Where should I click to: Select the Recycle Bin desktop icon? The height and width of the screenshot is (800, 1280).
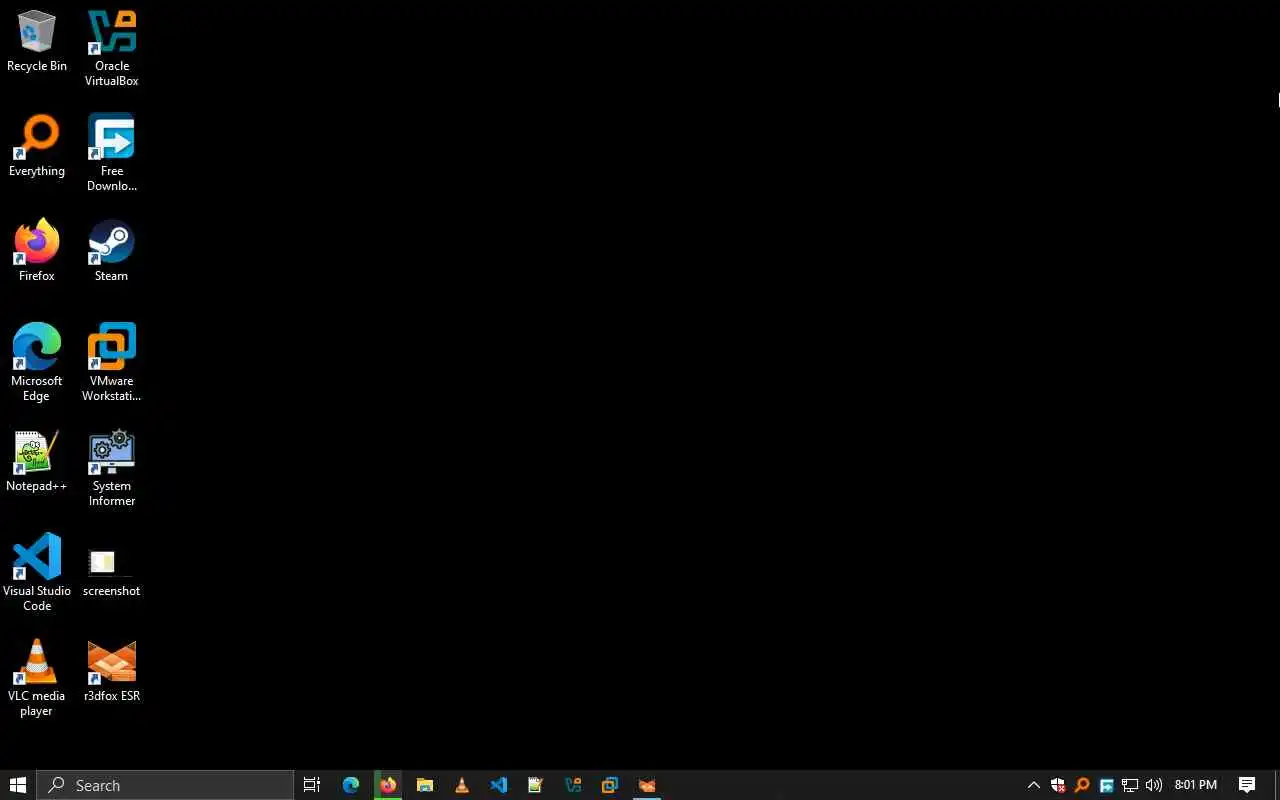[37, 42]
